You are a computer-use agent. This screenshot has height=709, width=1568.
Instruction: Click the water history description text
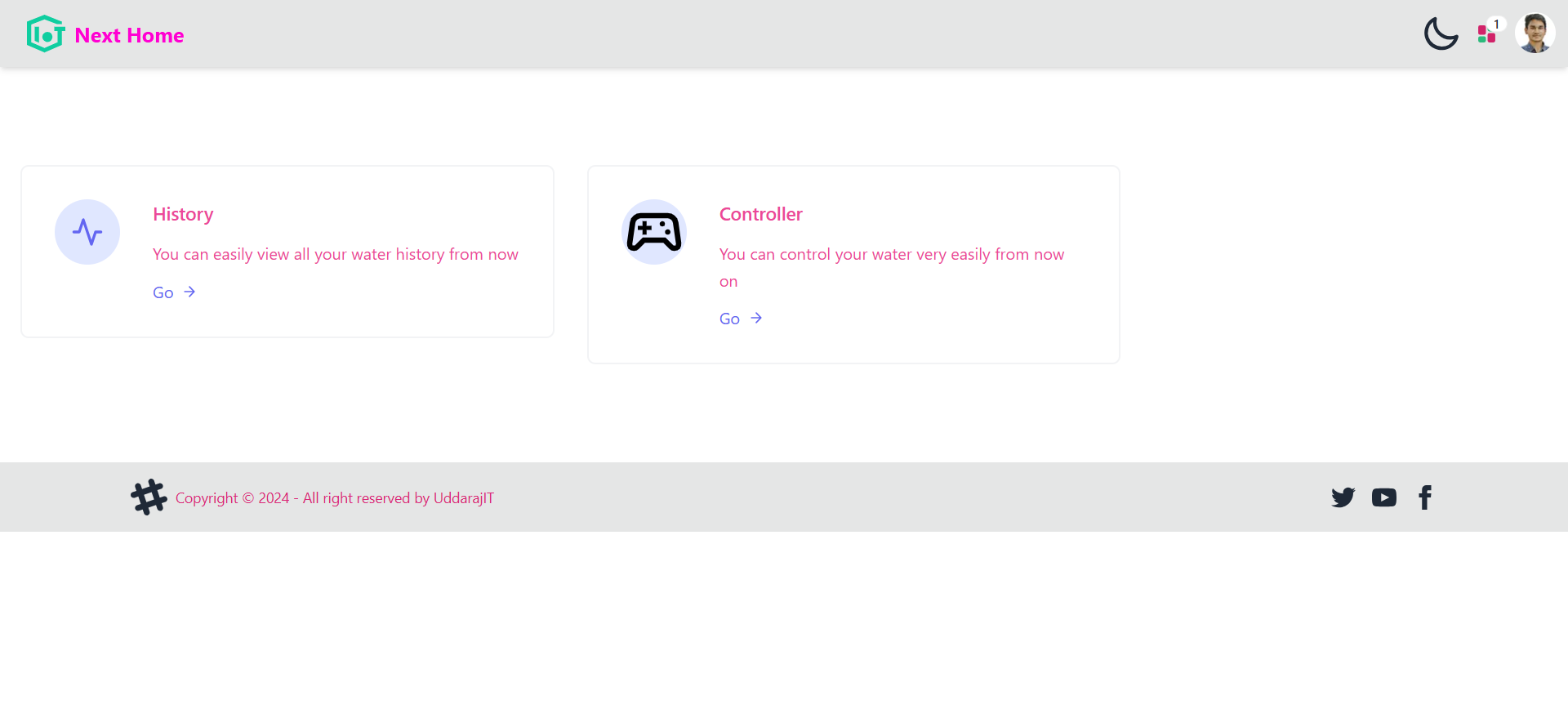click(x=335, y=255)
